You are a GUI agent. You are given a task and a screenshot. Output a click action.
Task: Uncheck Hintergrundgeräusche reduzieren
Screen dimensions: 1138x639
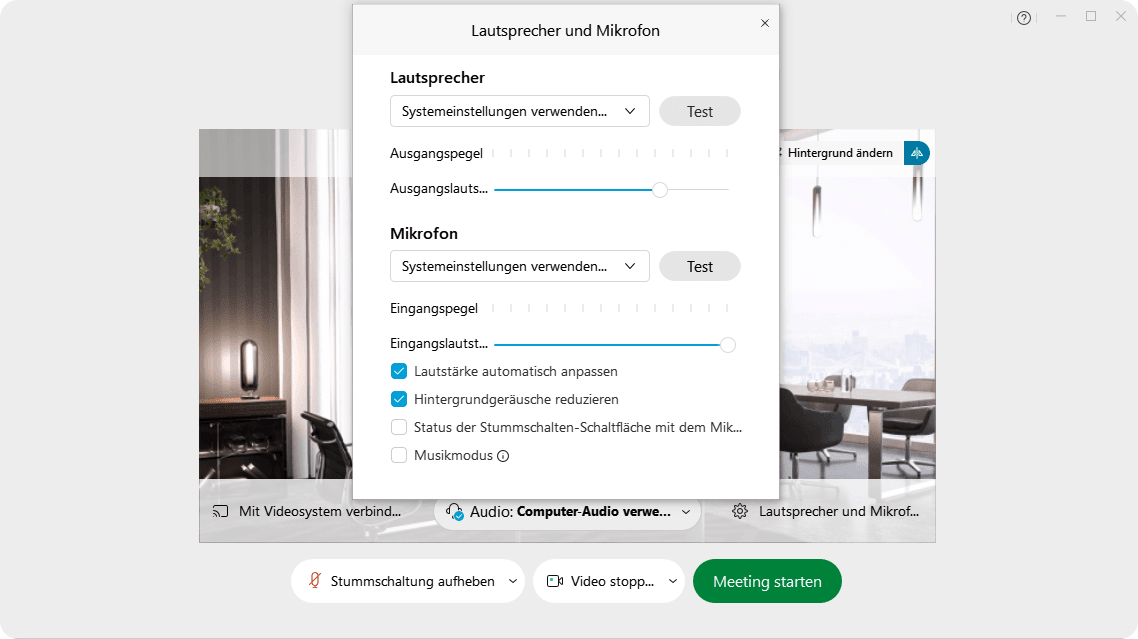pyautogui.click(x=399, y=399)
